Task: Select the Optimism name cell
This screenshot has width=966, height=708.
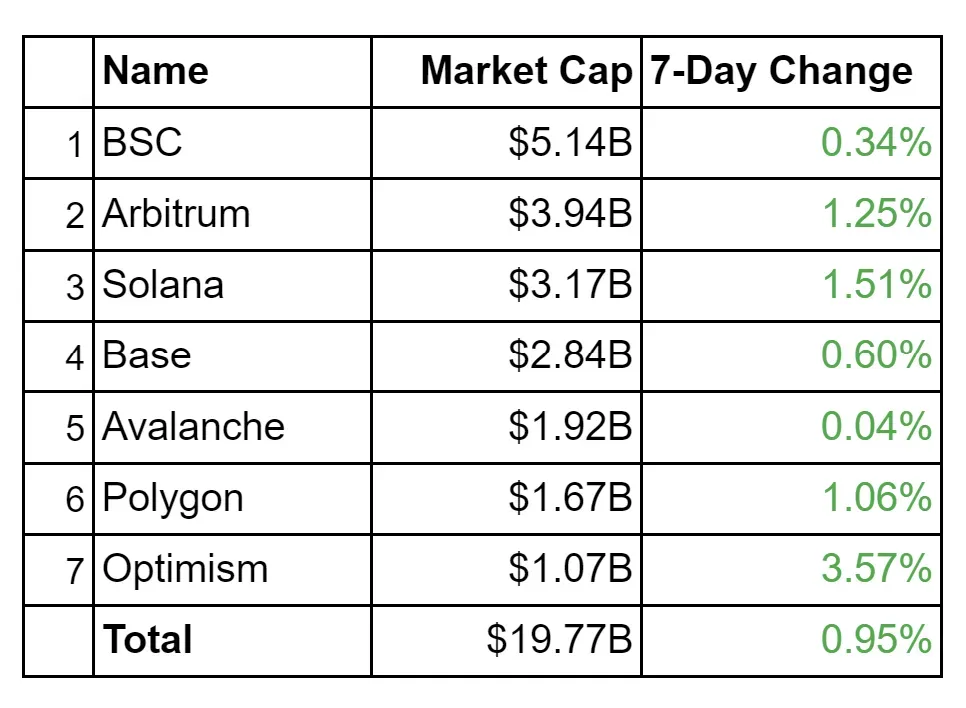Action: point(185,569)
